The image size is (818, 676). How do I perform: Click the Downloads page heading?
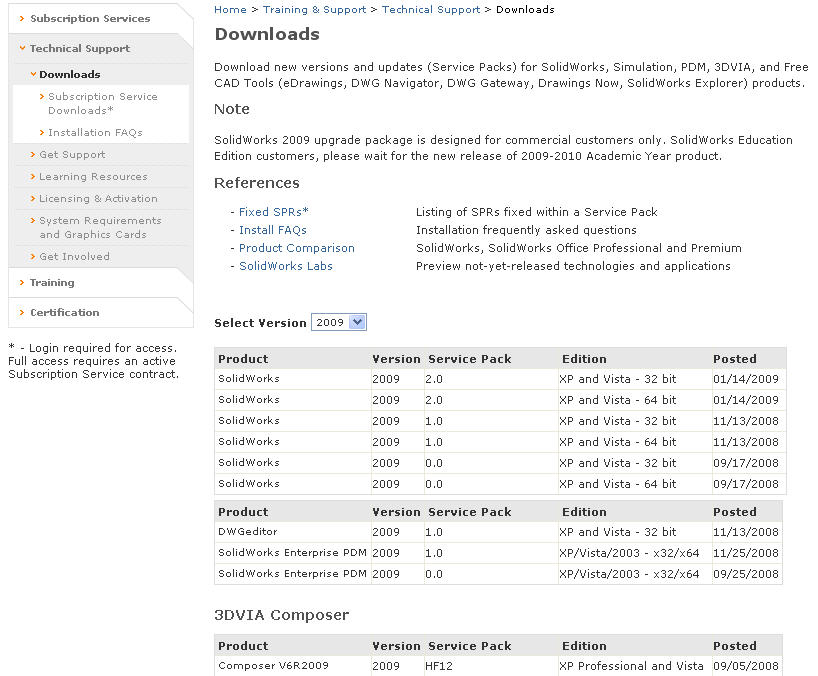(x=267, y=34)
